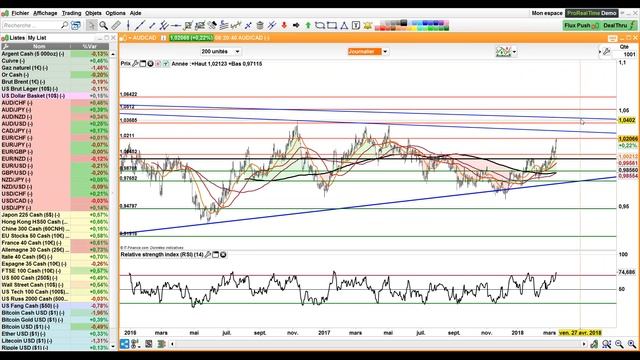Select the Fibonacci retracement tool

click(224, 25)
